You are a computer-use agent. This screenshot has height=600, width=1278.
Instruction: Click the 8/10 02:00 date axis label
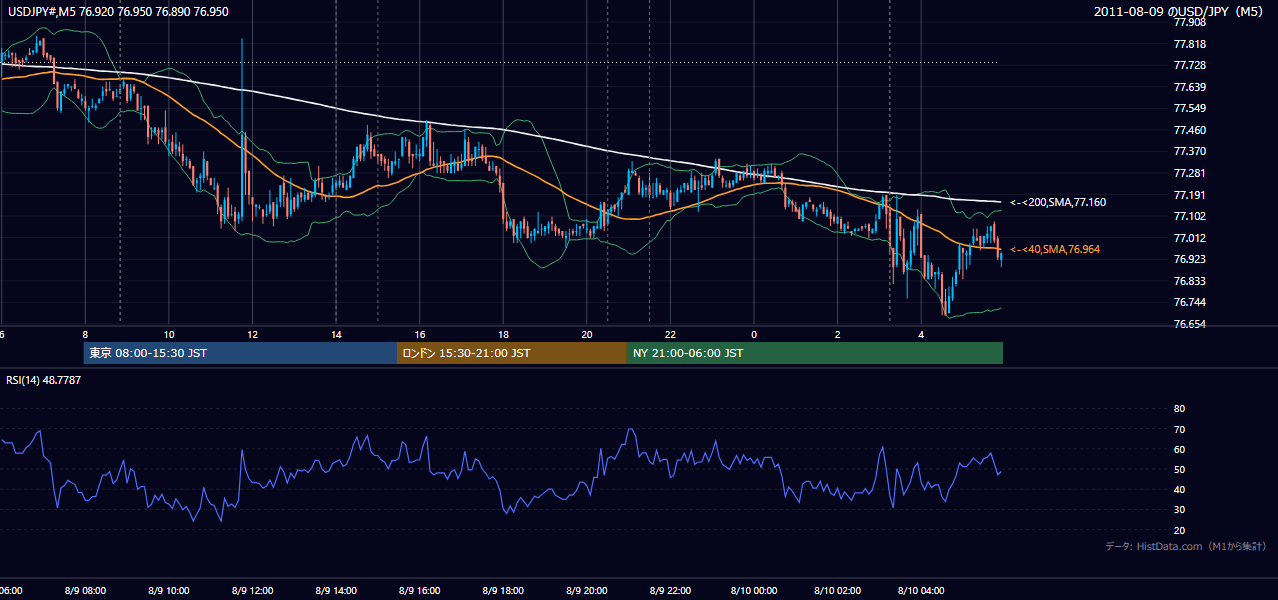pos(838,590)
